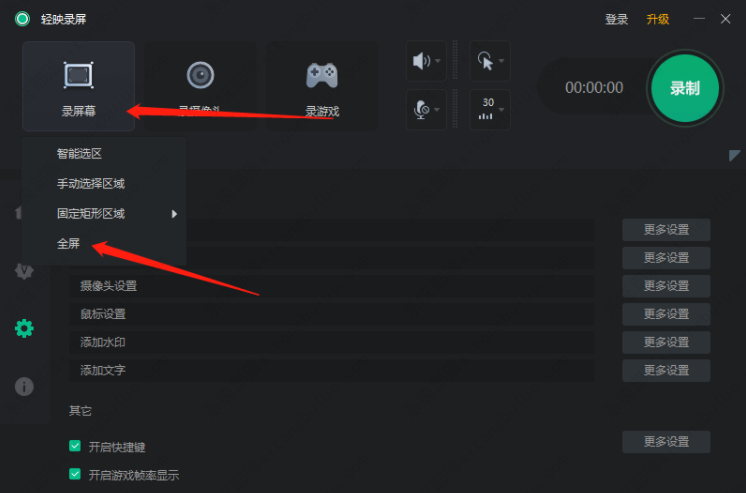Uncheck 开启游戏帧率显示 checkbox
746x493 pixels.
[75, 474]
